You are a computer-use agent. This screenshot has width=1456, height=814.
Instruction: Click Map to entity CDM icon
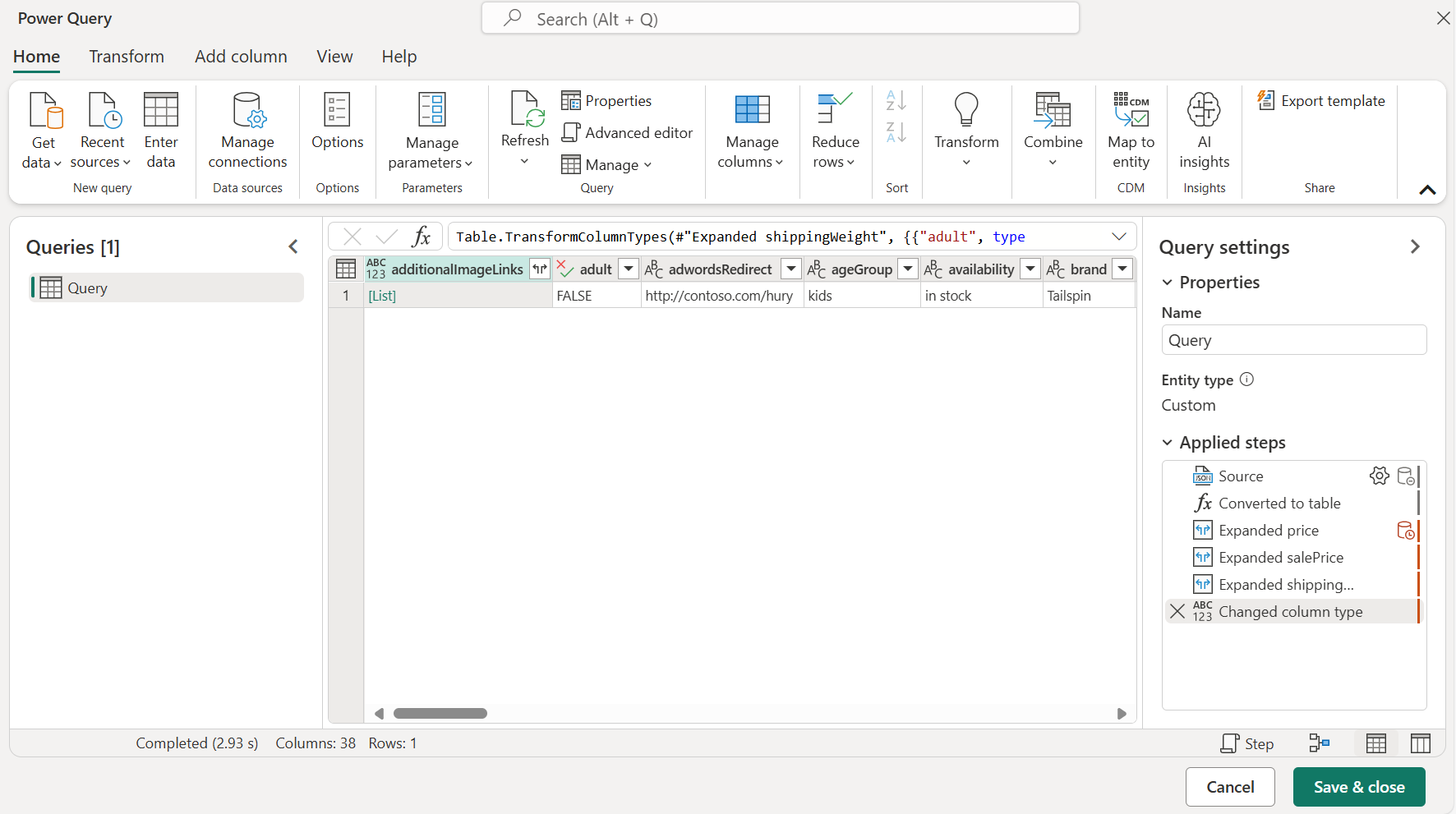[x=1131, y=109]
